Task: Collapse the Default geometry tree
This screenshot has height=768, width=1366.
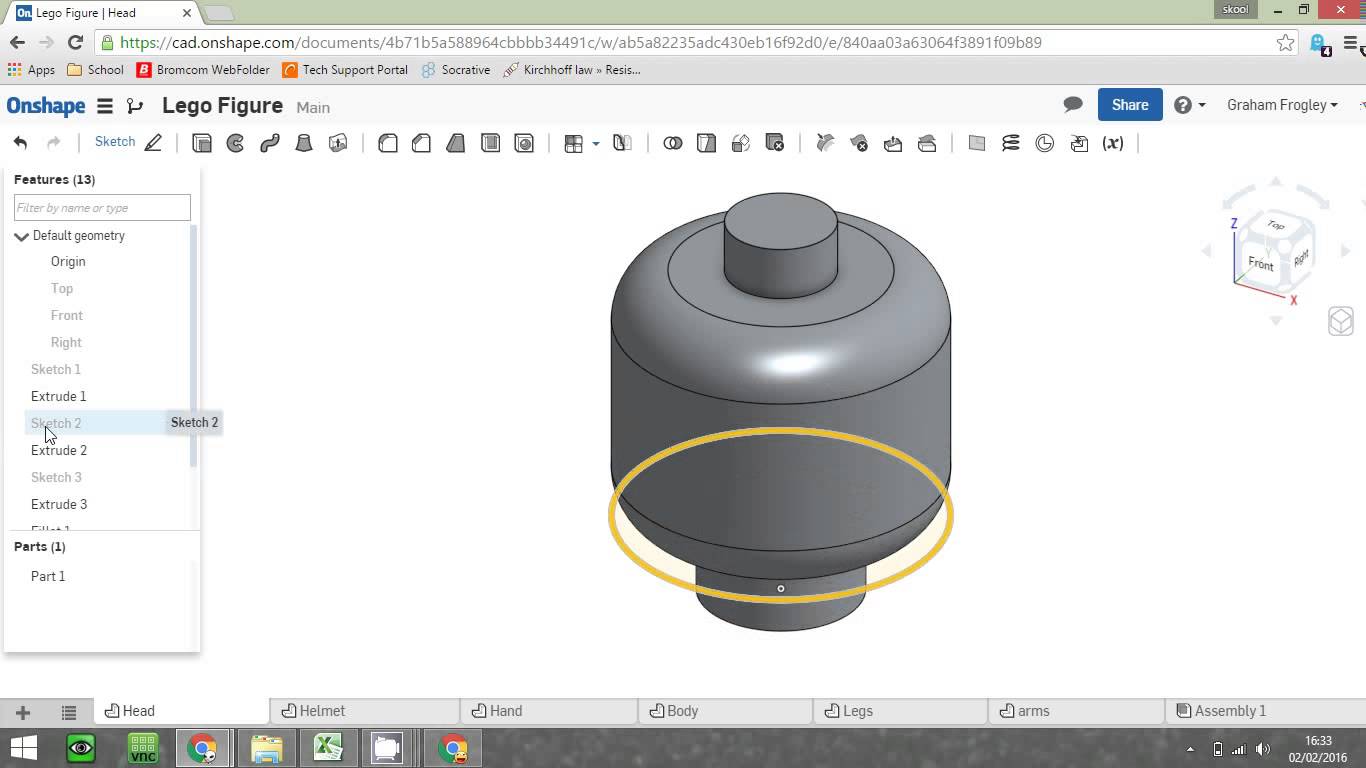Action: (x=21, y=235)
